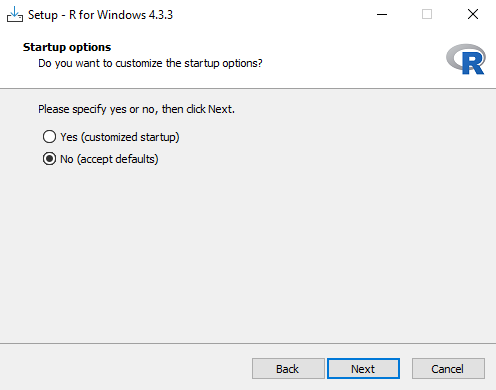Minimize the R setup window

pos(382,14)
